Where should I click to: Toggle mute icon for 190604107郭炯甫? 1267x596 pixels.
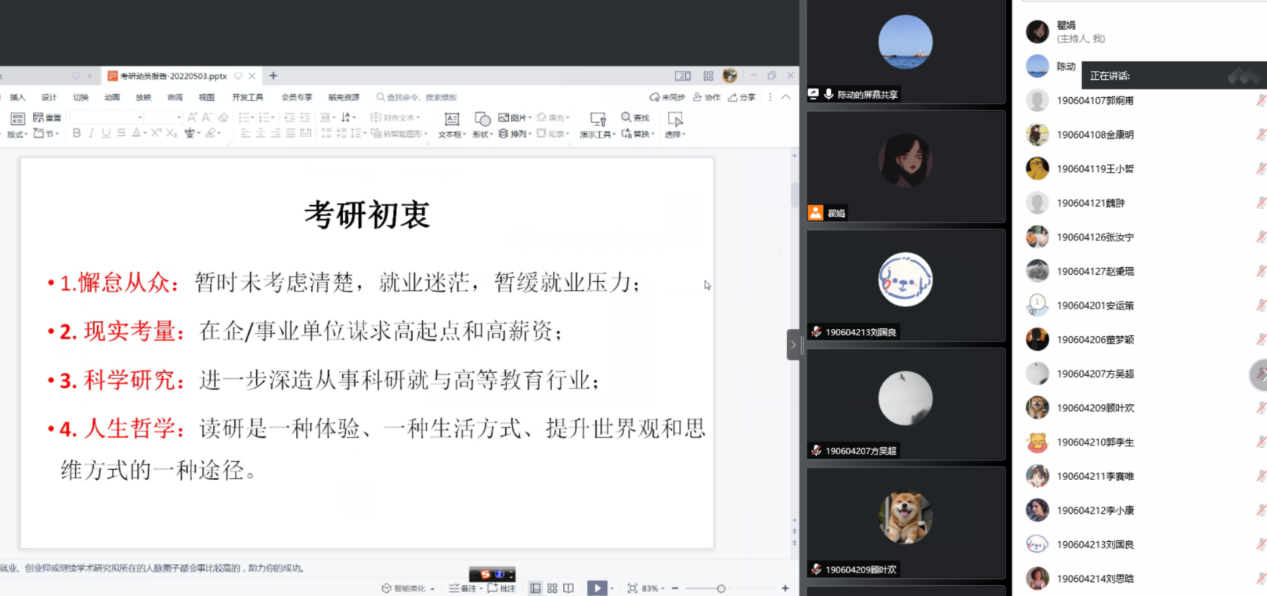(x=1261, y=100)
